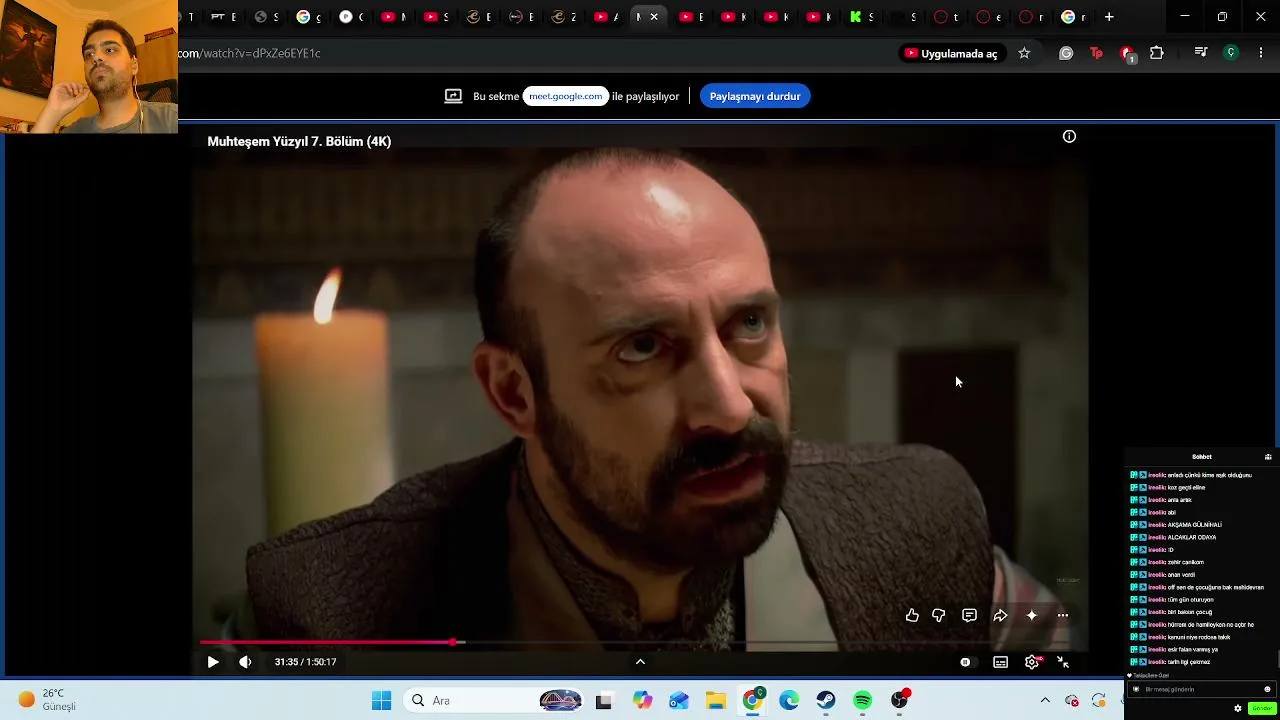Screen dimensions: 1280x720
Task: Open the Chrome extensions puzzle icon
Action: (1157, 53)
